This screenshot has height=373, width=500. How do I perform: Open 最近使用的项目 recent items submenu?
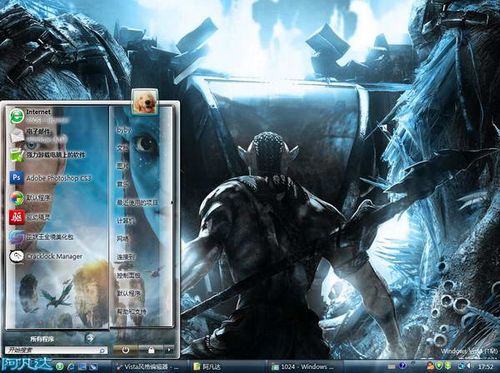click(137, 202)
